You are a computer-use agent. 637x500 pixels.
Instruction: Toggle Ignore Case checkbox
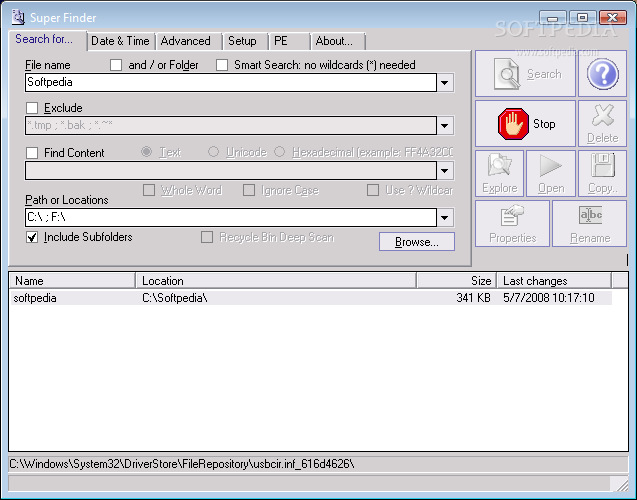tap(249, 190)
